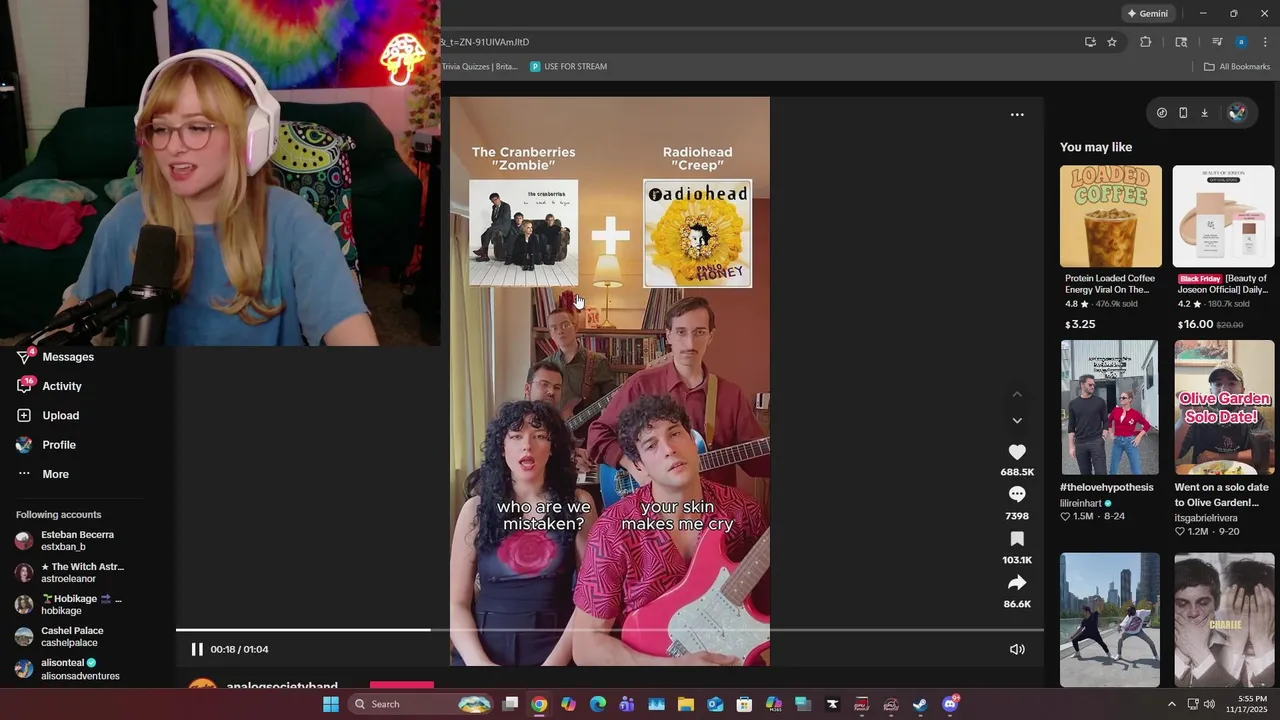Viewport: 1280px width, 720px height.
Task: Click the $16.00 product price
Action: coord(1195,324)
